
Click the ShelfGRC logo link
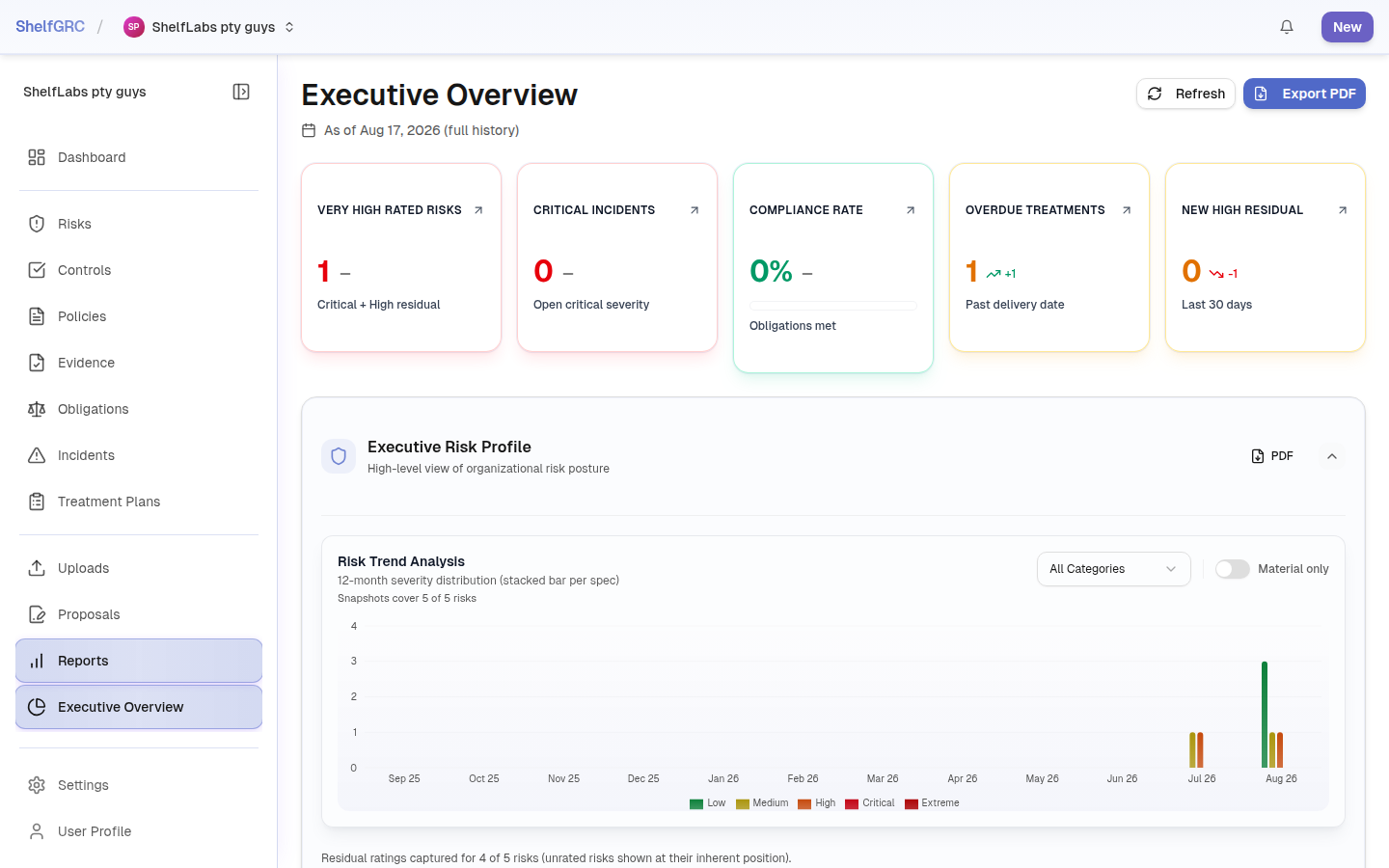50,27
